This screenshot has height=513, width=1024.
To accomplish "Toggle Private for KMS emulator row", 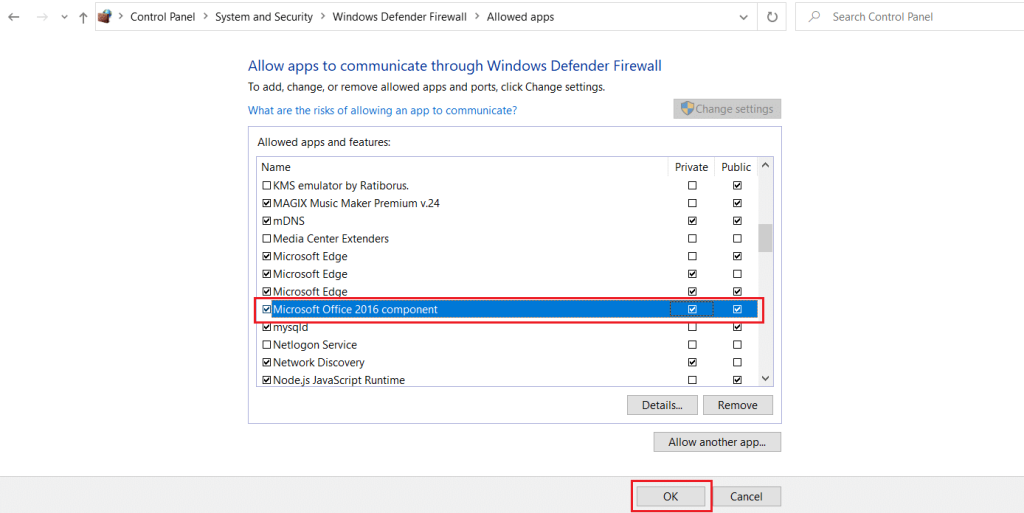I will pyautogui.click(x=692, y=185).
